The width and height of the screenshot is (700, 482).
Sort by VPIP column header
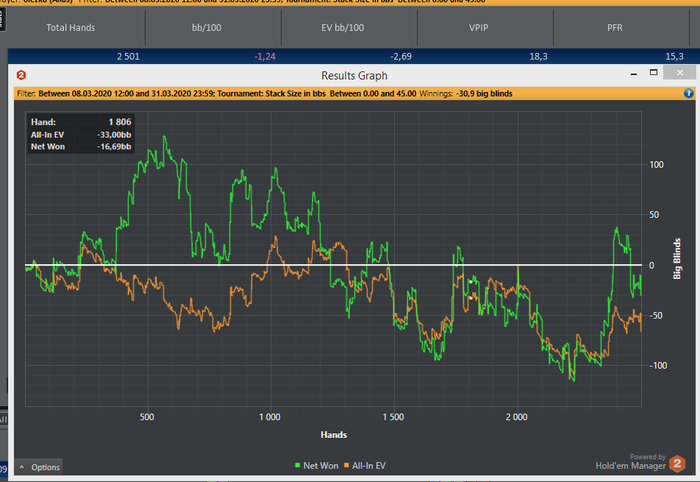click(x=479, y=28)
